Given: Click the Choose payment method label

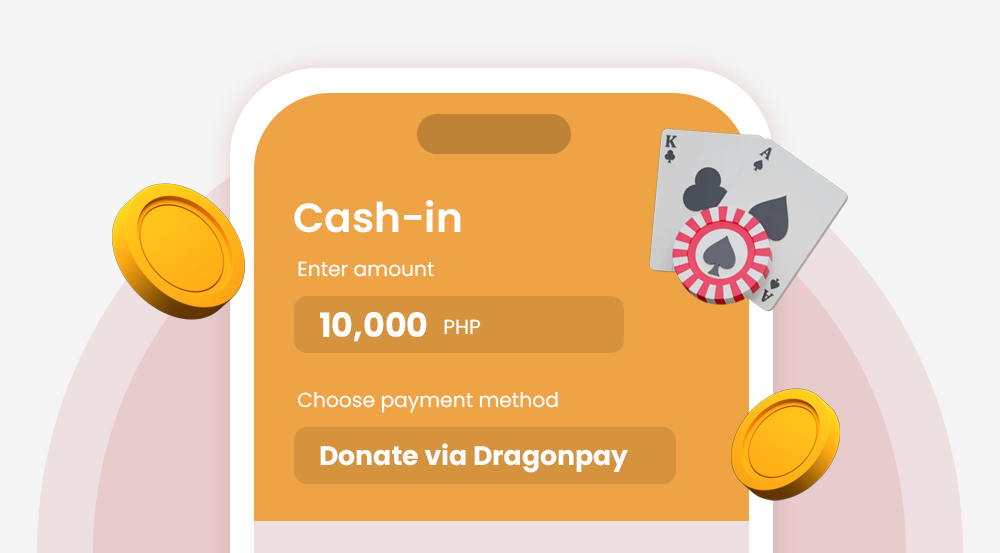Looking at the screenshot, I should (428, 401).
